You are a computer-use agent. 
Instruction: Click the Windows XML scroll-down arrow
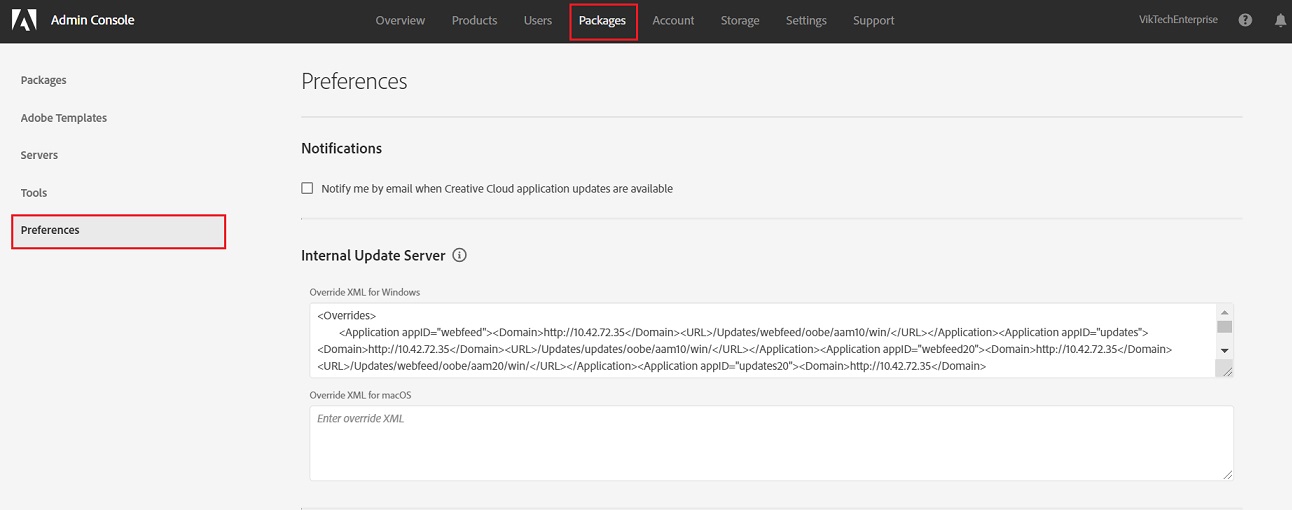1224,350
